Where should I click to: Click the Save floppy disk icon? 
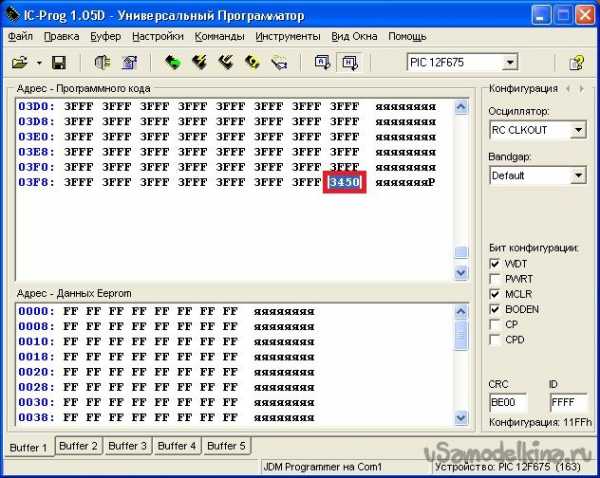point(59,62)
